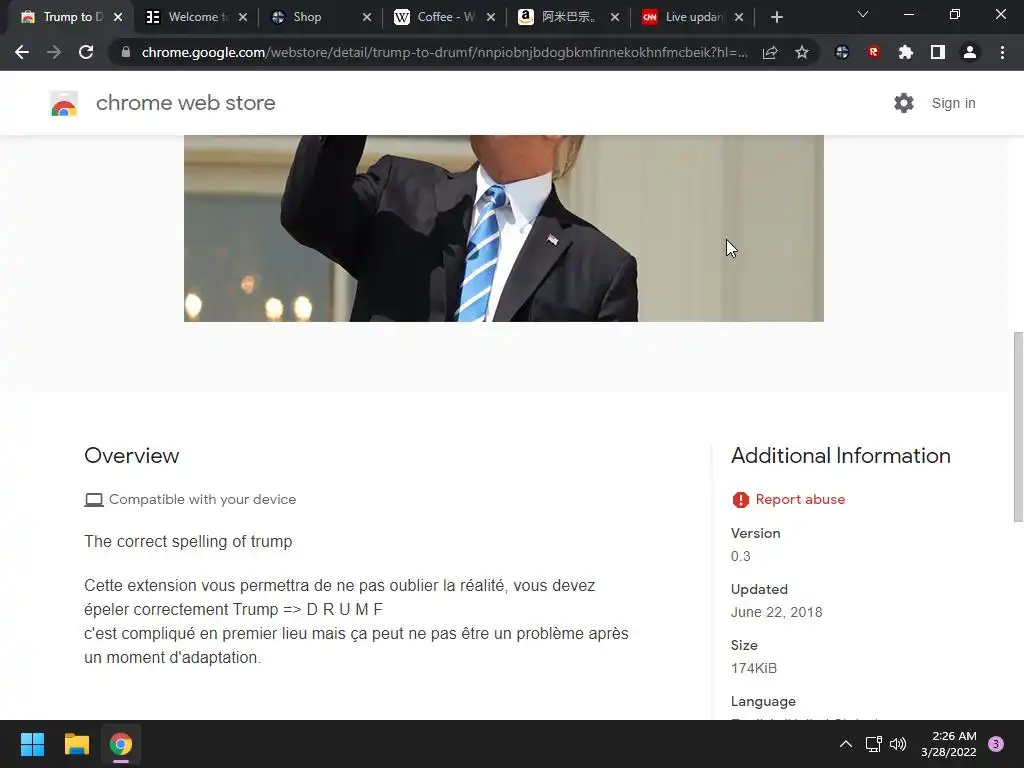Viewport: 1024px width, 768px height.
Task: Click the forward navigation arrow
Action: [x=54, y=52]
